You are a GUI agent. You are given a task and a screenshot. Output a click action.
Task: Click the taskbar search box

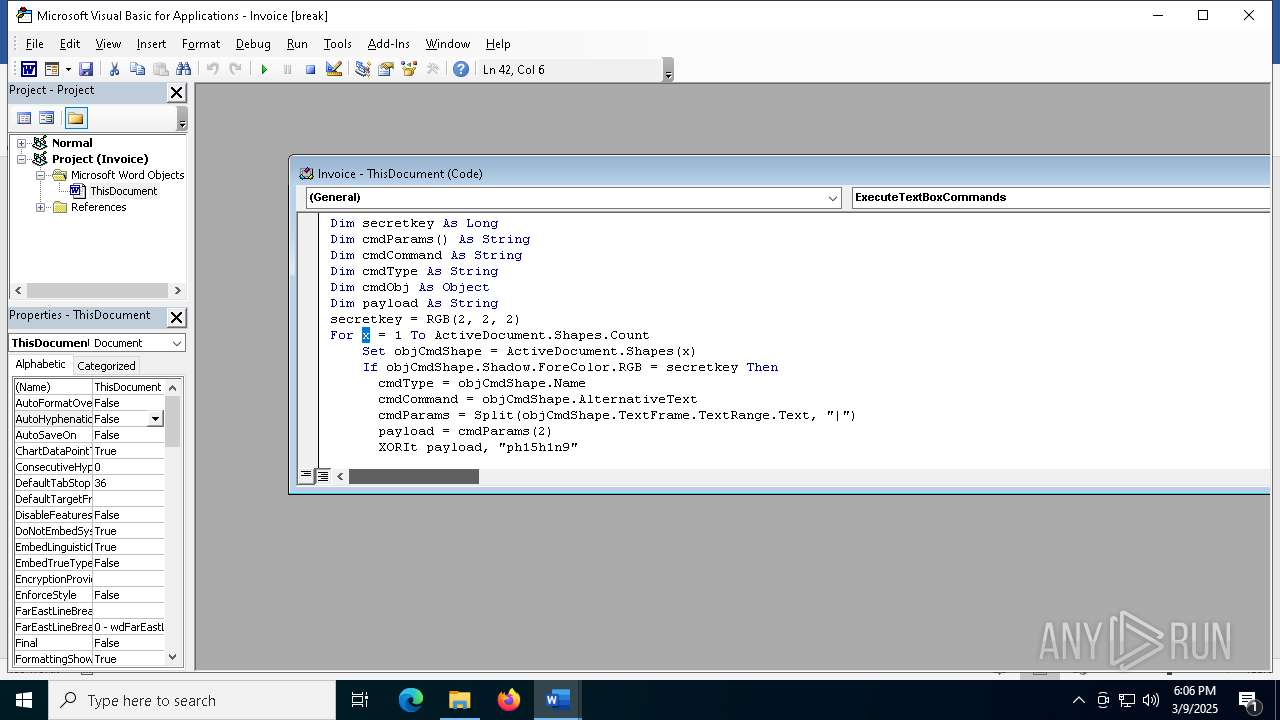pos(192,700)
